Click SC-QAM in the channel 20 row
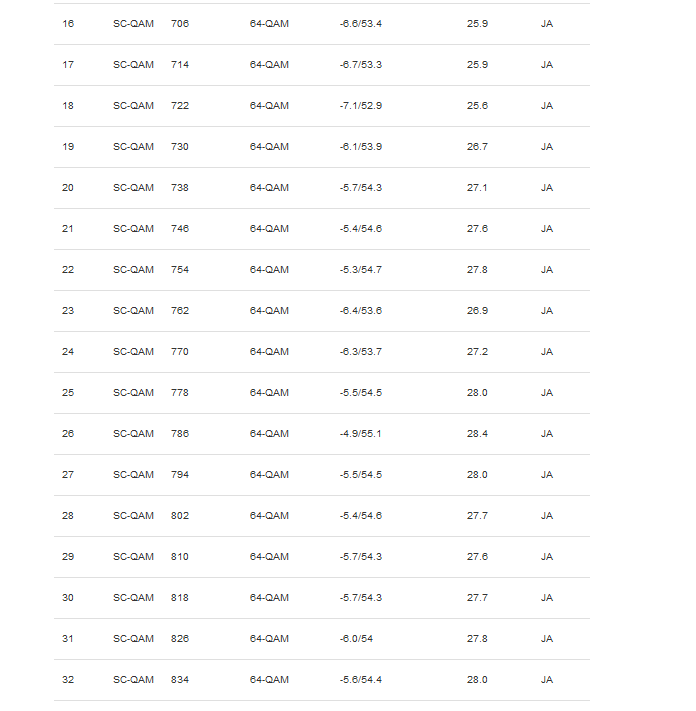The height and width of the screenshot is (711, 696). point(133,187)
